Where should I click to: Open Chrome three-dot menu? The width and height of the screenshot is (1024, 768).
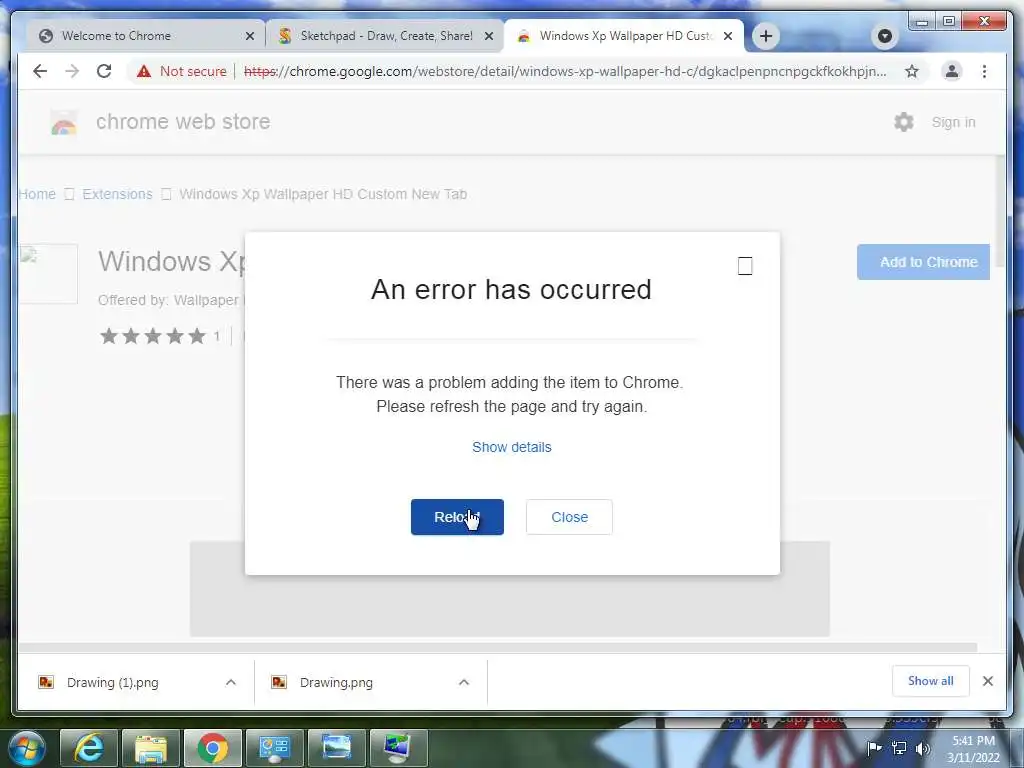[x=984, y=71]
